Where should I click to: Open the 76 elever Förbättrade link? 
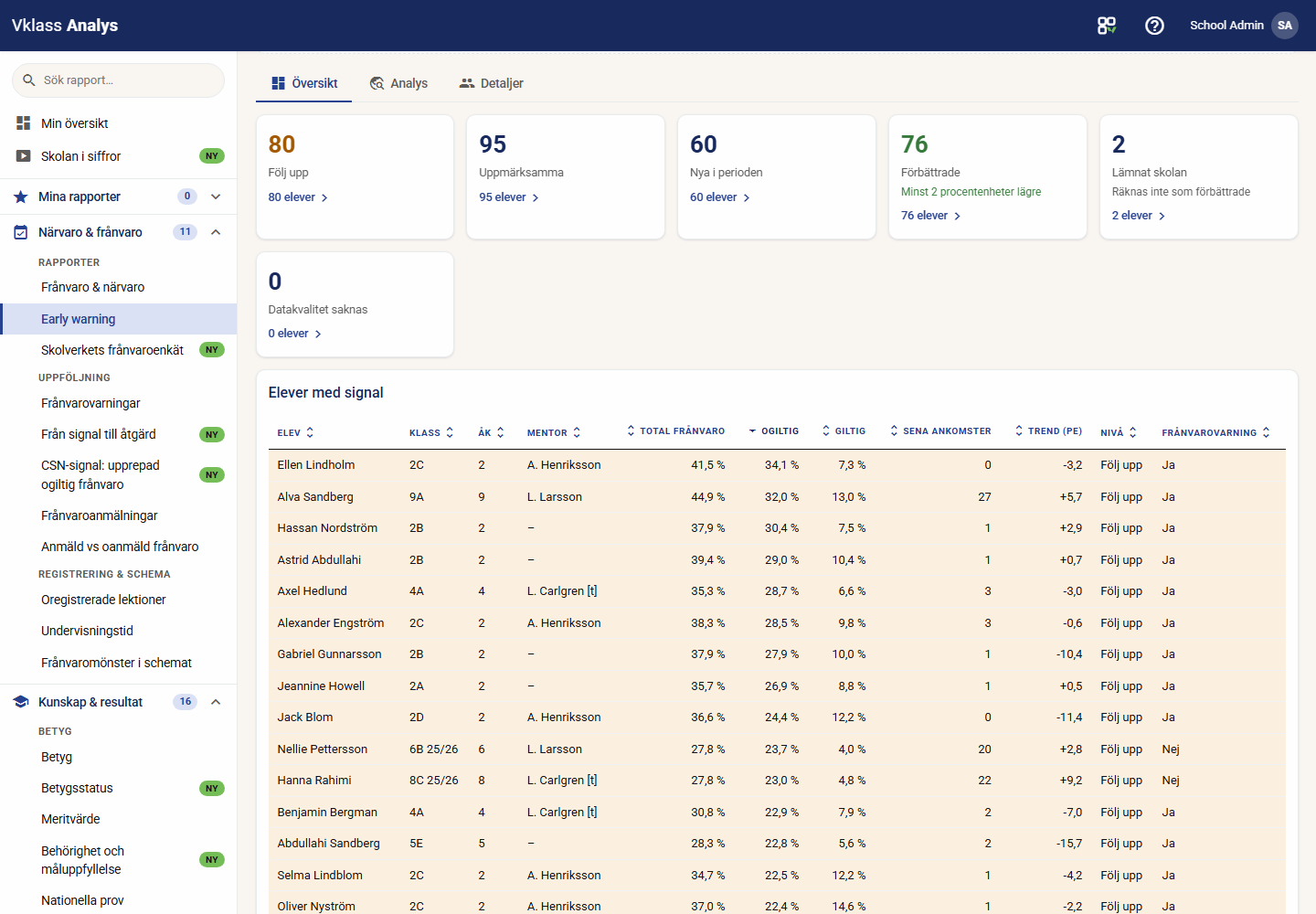pos(931,216)
